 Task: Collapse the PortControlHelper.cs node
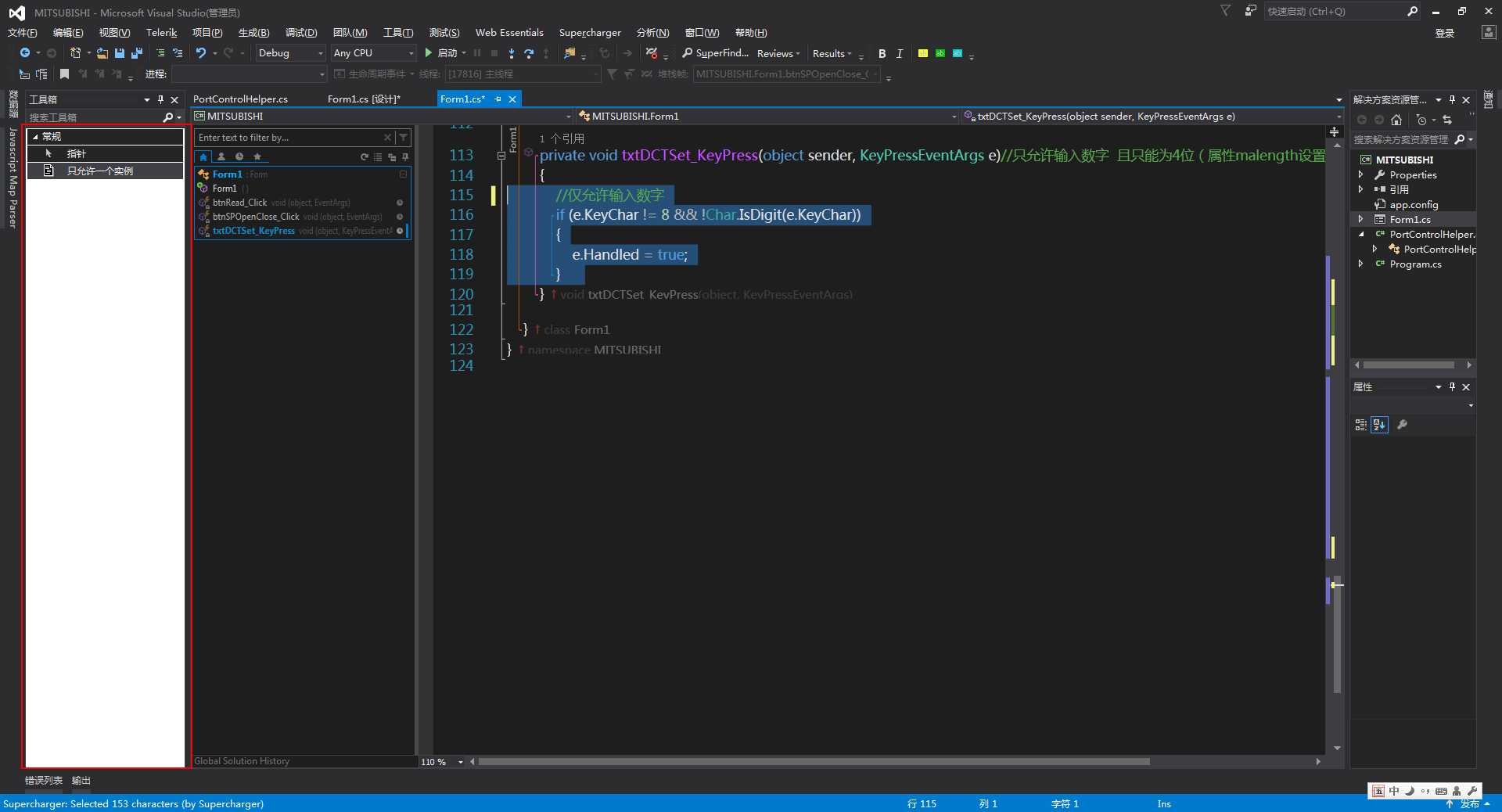coord(1361,235)
